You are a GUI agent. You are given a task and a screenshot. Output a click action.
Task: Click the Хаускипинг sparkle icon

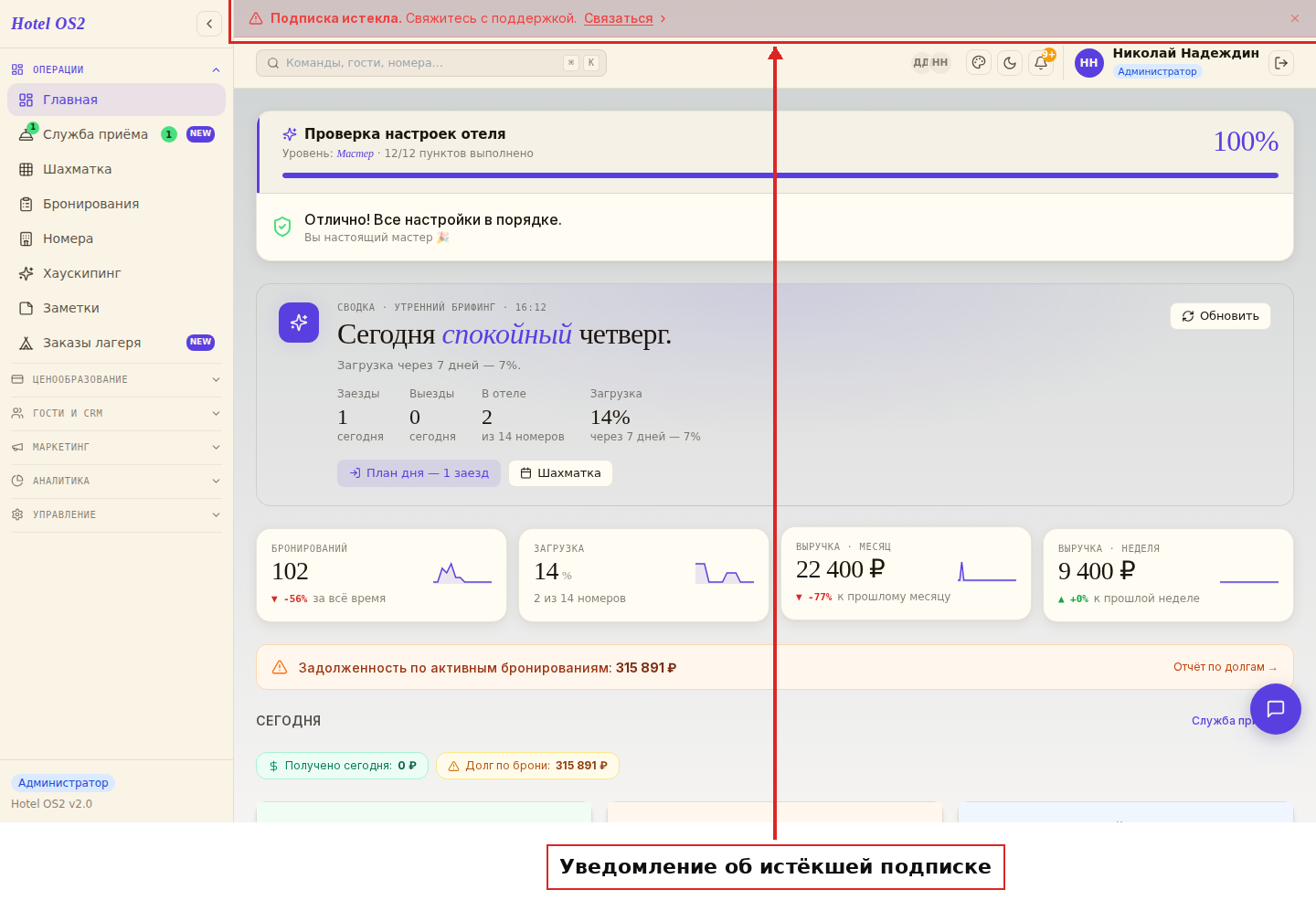tap(27, 273)
